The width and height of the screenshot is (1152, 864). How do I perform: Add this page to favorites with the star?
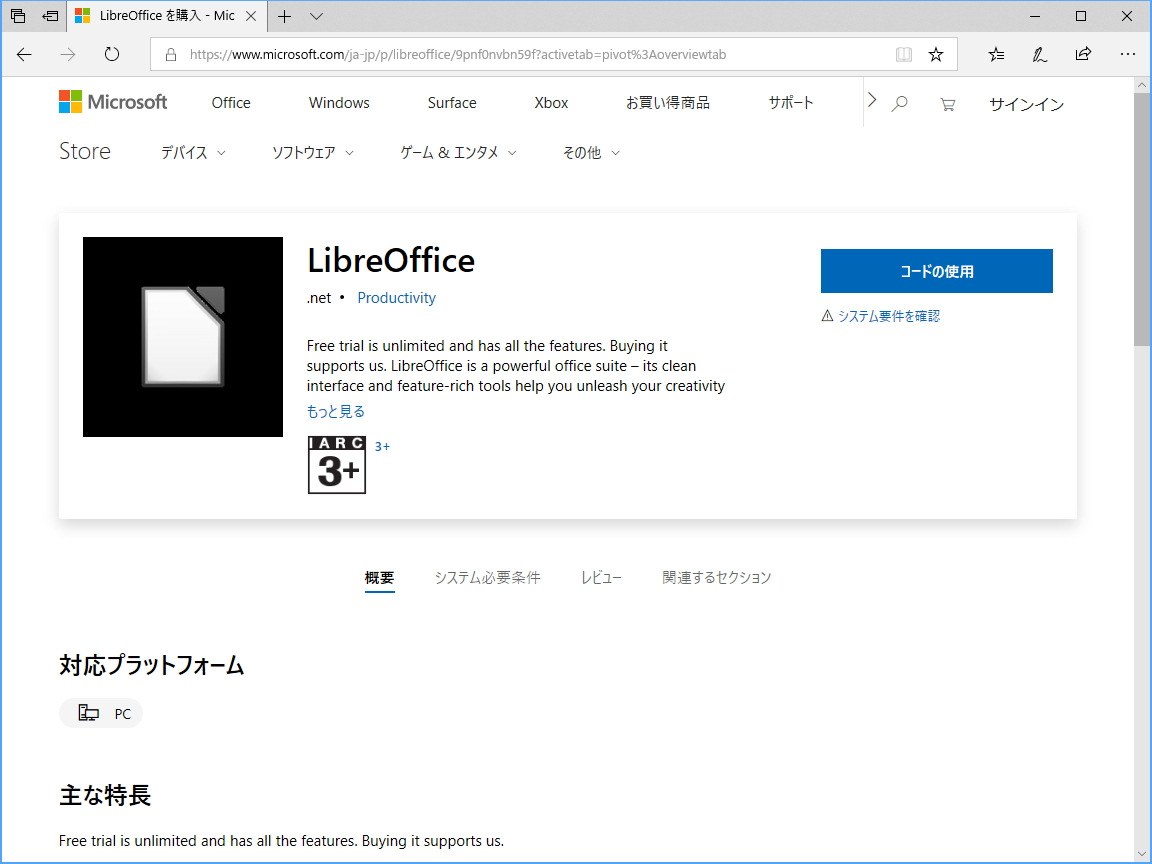936,55
